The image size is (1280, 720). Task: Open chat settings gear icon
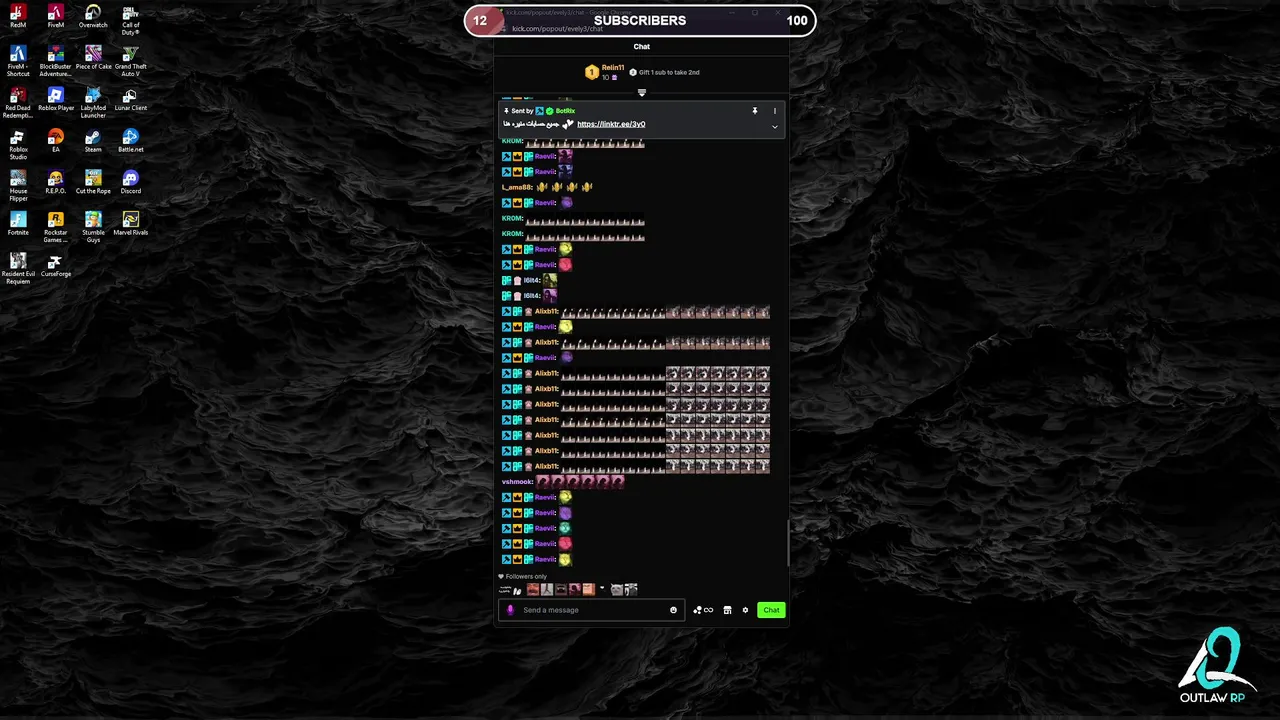pyautogui.click(x=745, y=610)
